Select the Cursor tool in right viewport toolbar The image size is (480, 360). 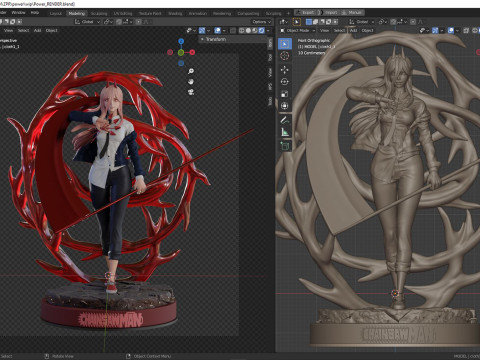tap(285, 56)
